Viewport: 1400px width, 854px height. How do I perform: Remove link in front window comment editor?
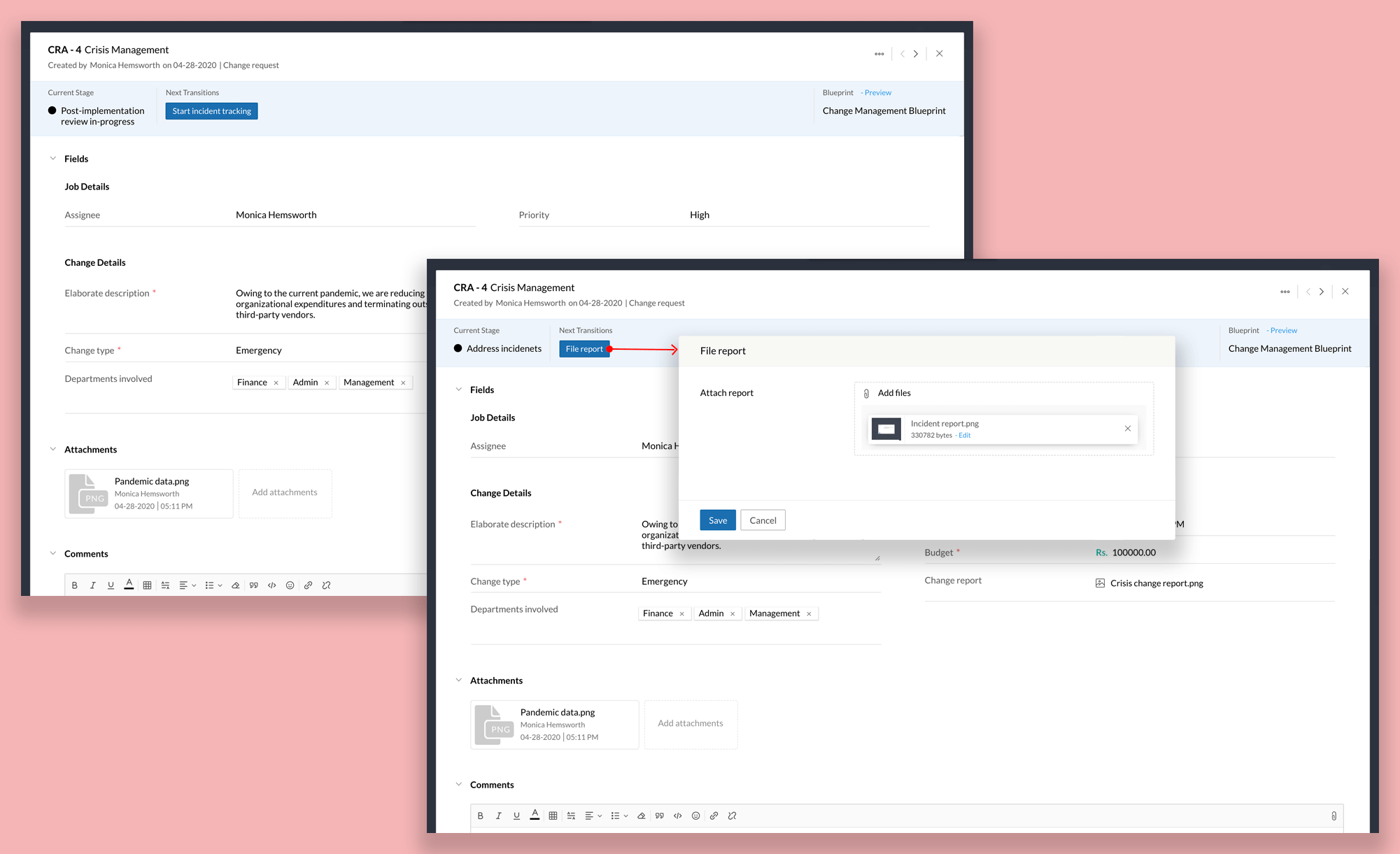click(x=732, y=816)
